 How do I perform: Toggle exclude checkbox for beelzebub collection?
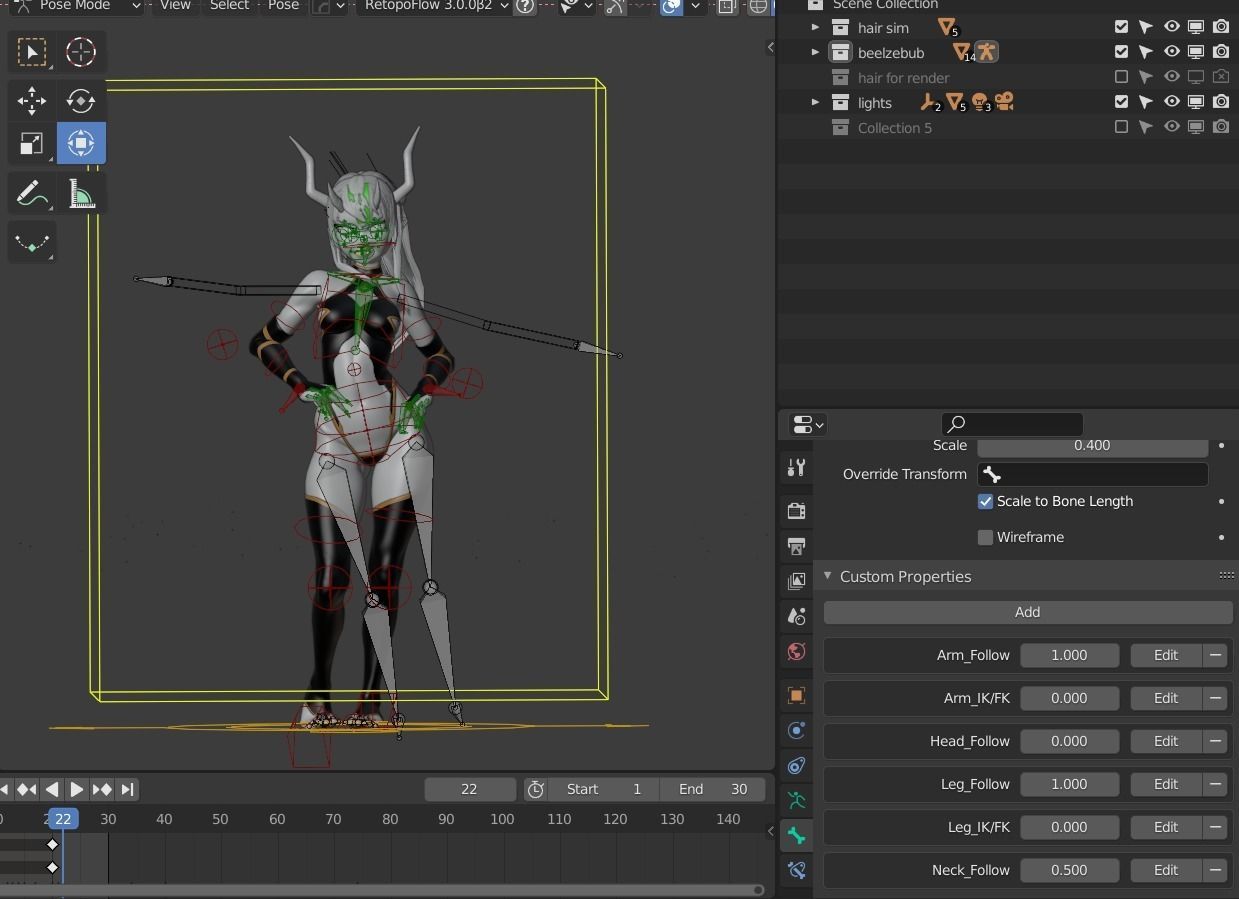coord(1121,52)
